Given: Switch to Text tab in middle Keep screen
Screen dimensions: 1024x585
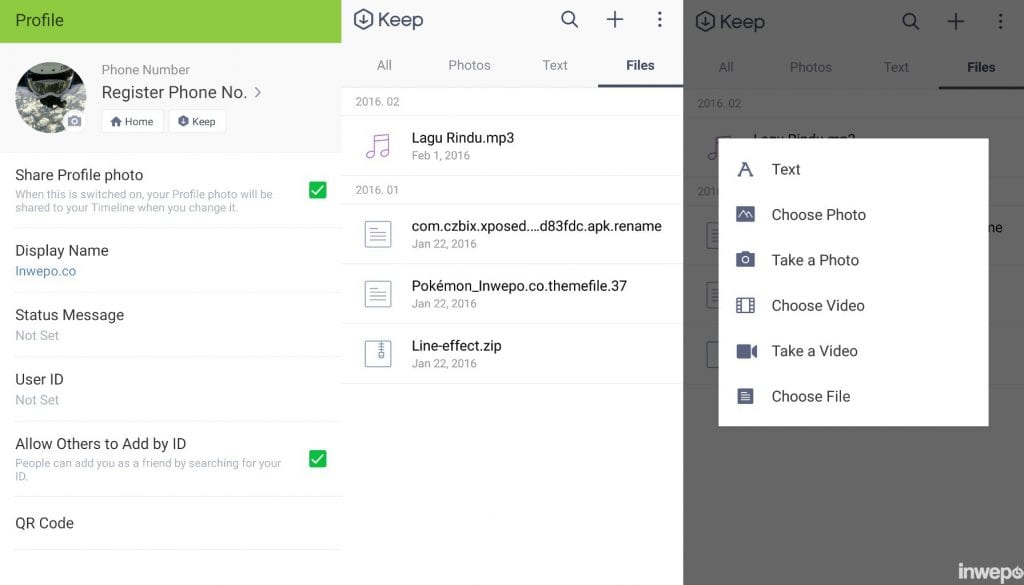Looking at the screenshot, I should 554,65.
